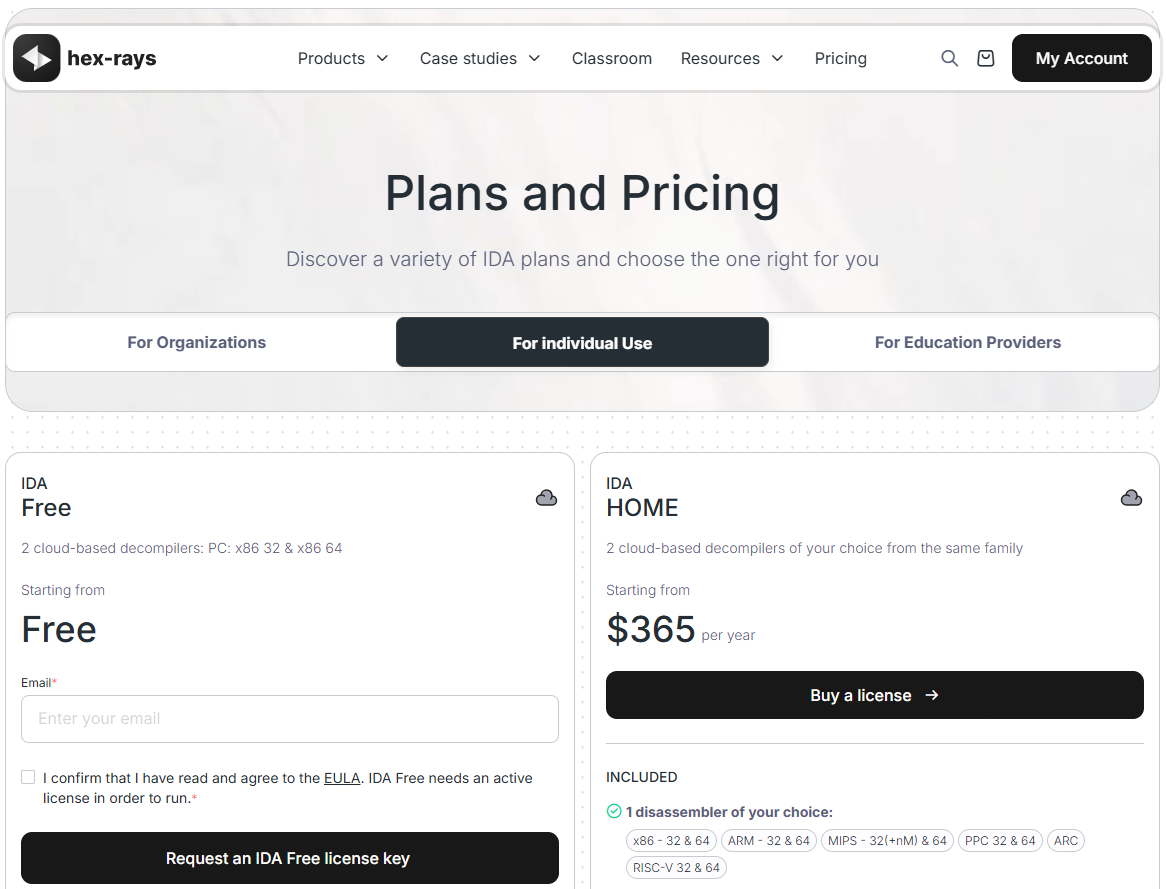Expand the Case studies dropdown
The width and height of the screenshot is (1166, 889).
pos(480,58)
